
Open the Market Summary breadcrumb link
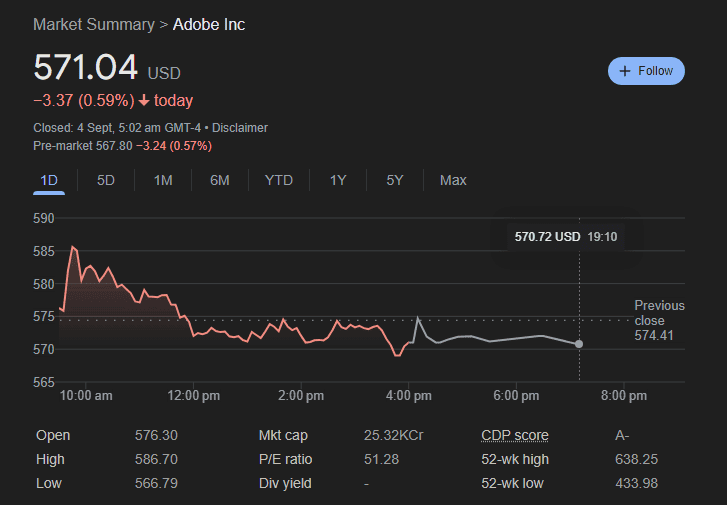pyautogui.click(x=94, y=25)
